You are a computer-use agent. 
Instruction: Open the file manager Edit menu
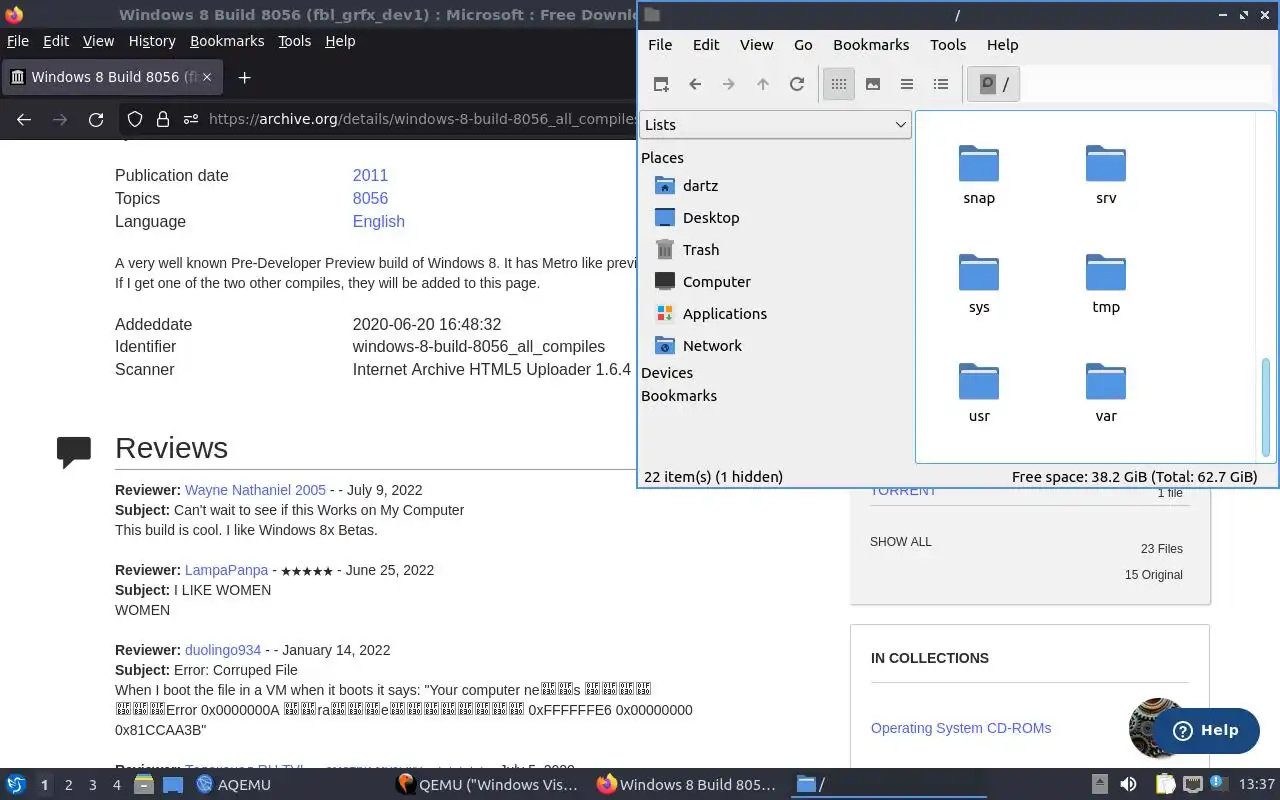(x=706, y=45)
